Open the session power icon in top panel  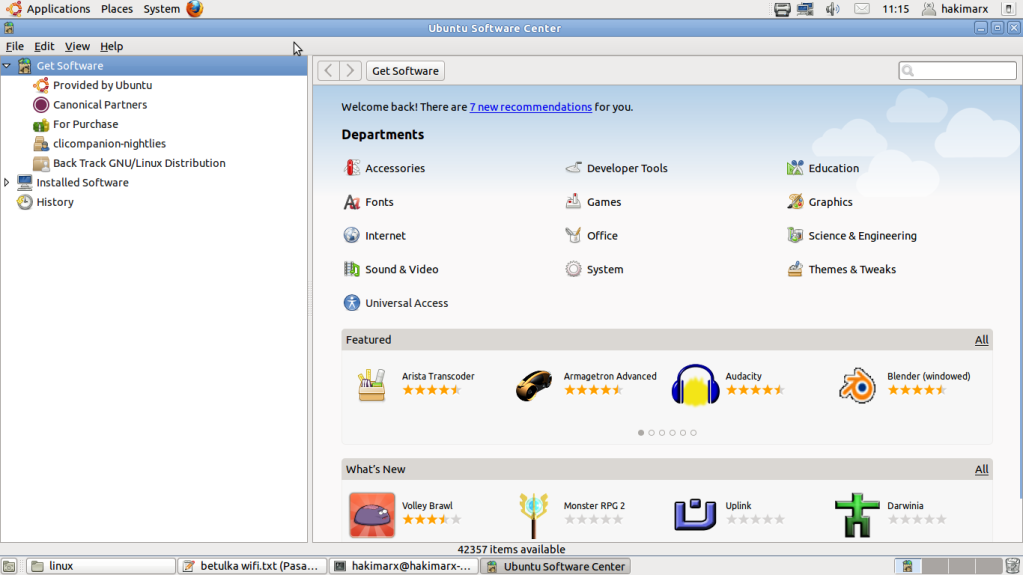(x=1009, y=9)
